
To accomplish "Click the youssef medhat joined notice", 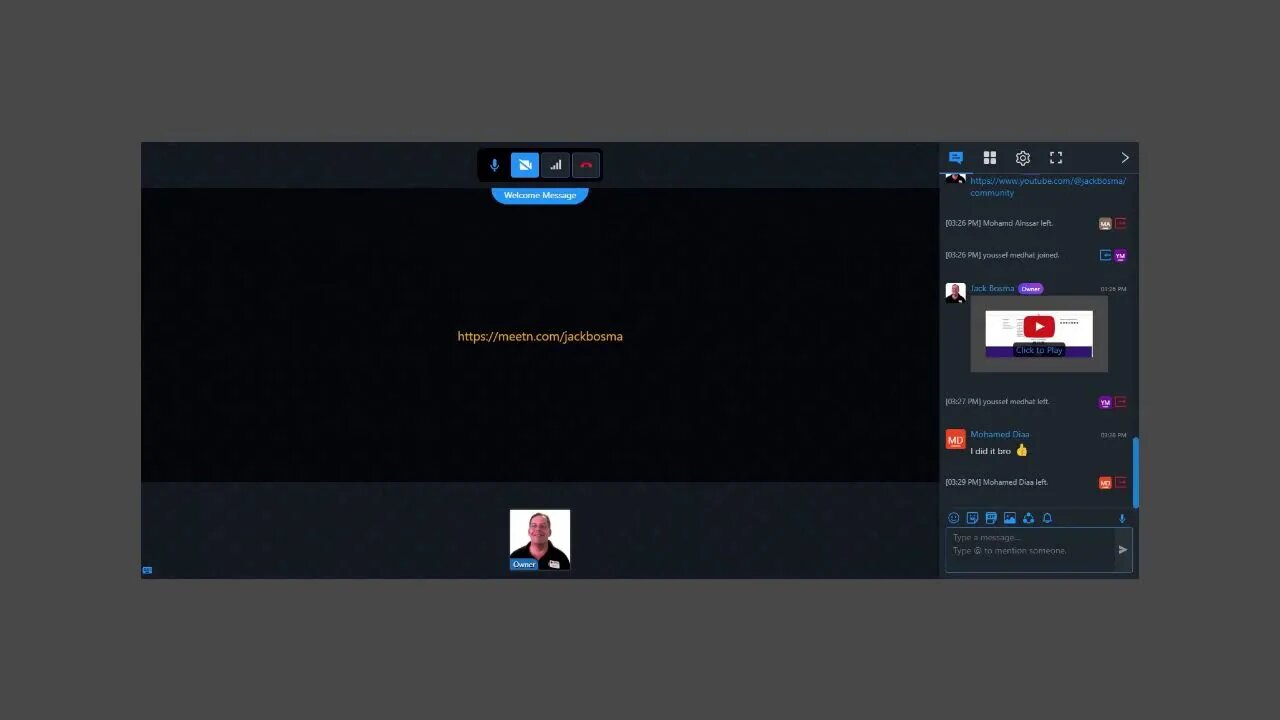I will click(1002, 255).
